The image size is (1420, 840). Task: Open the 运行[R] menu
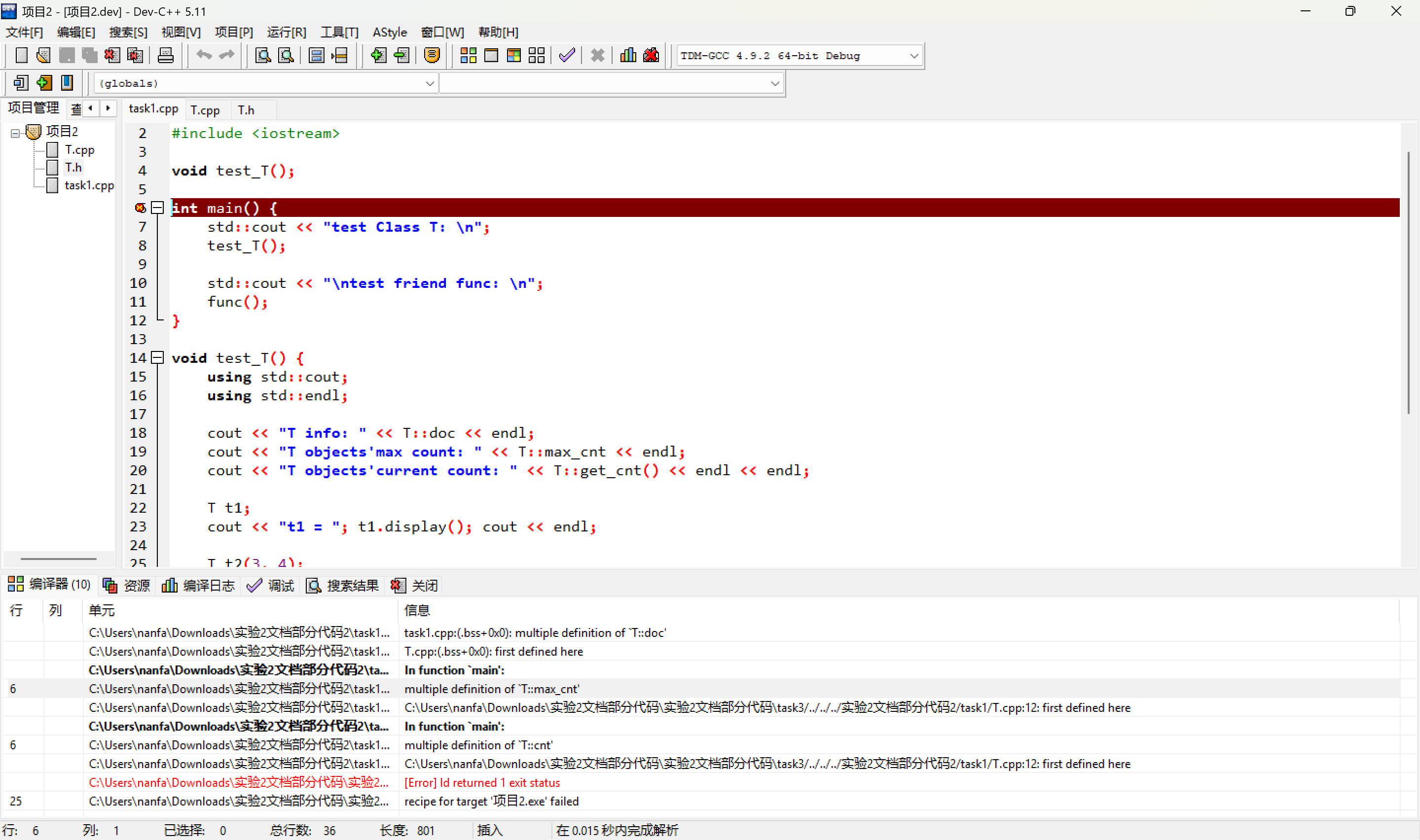[287, 32]
